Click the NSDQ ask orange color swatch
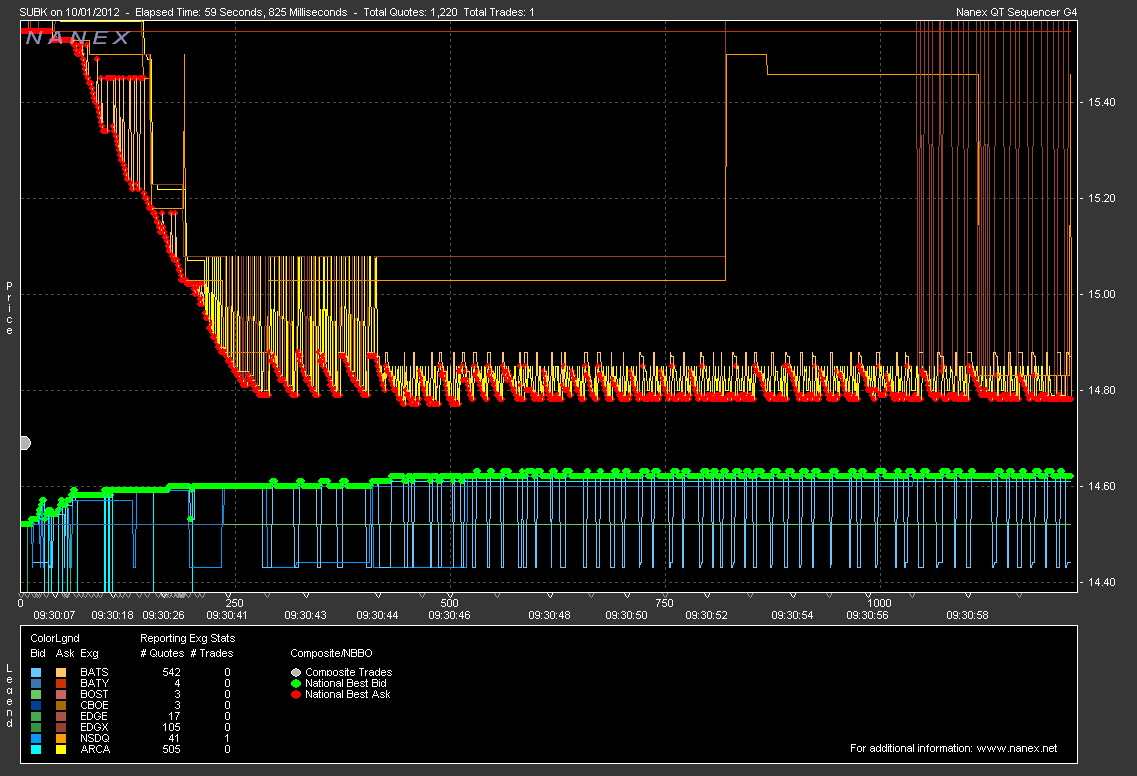Image resolution: width=1137 pixels, height=776 pixels. tap(62, 738)
